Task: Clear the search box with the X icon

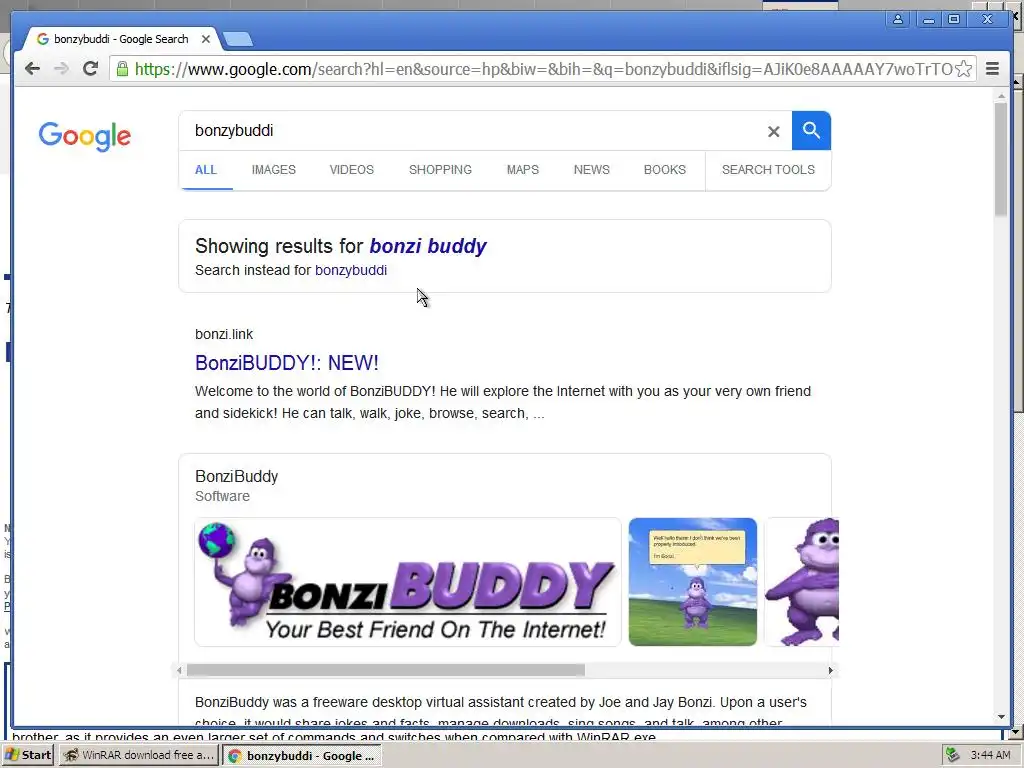Action: click(774, 131)
